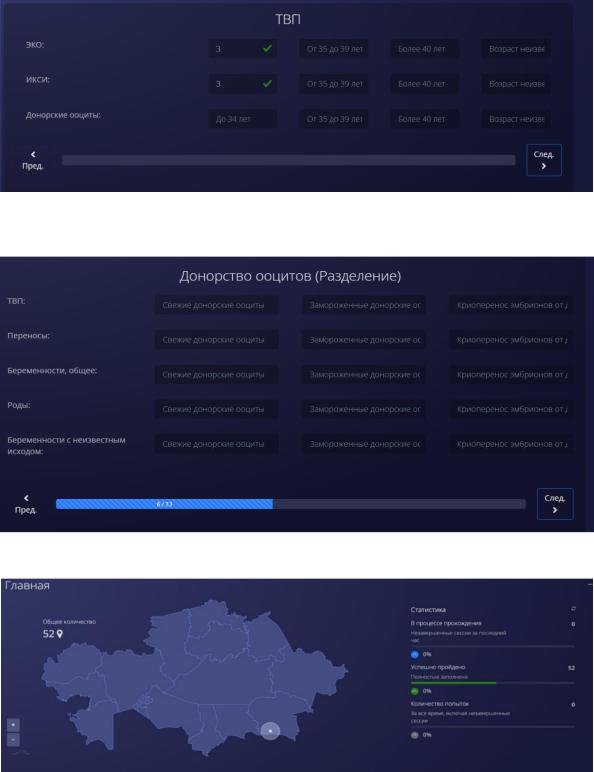The width and height of the screenshot is (594, 772).
Task: Click Переносы 'Замороженные донорские' field
Action: [364, 340]
